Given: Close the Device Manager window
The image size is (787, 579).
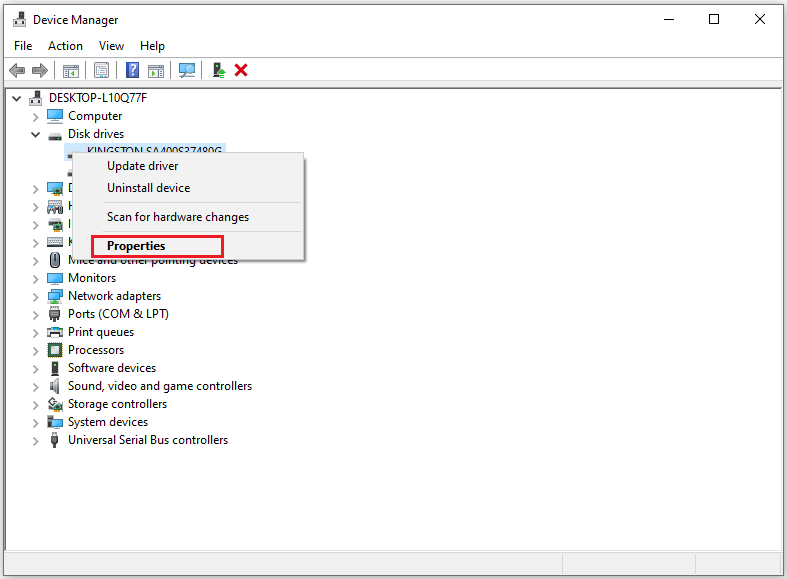Looking at the screenshot, I should coord(759,20).
